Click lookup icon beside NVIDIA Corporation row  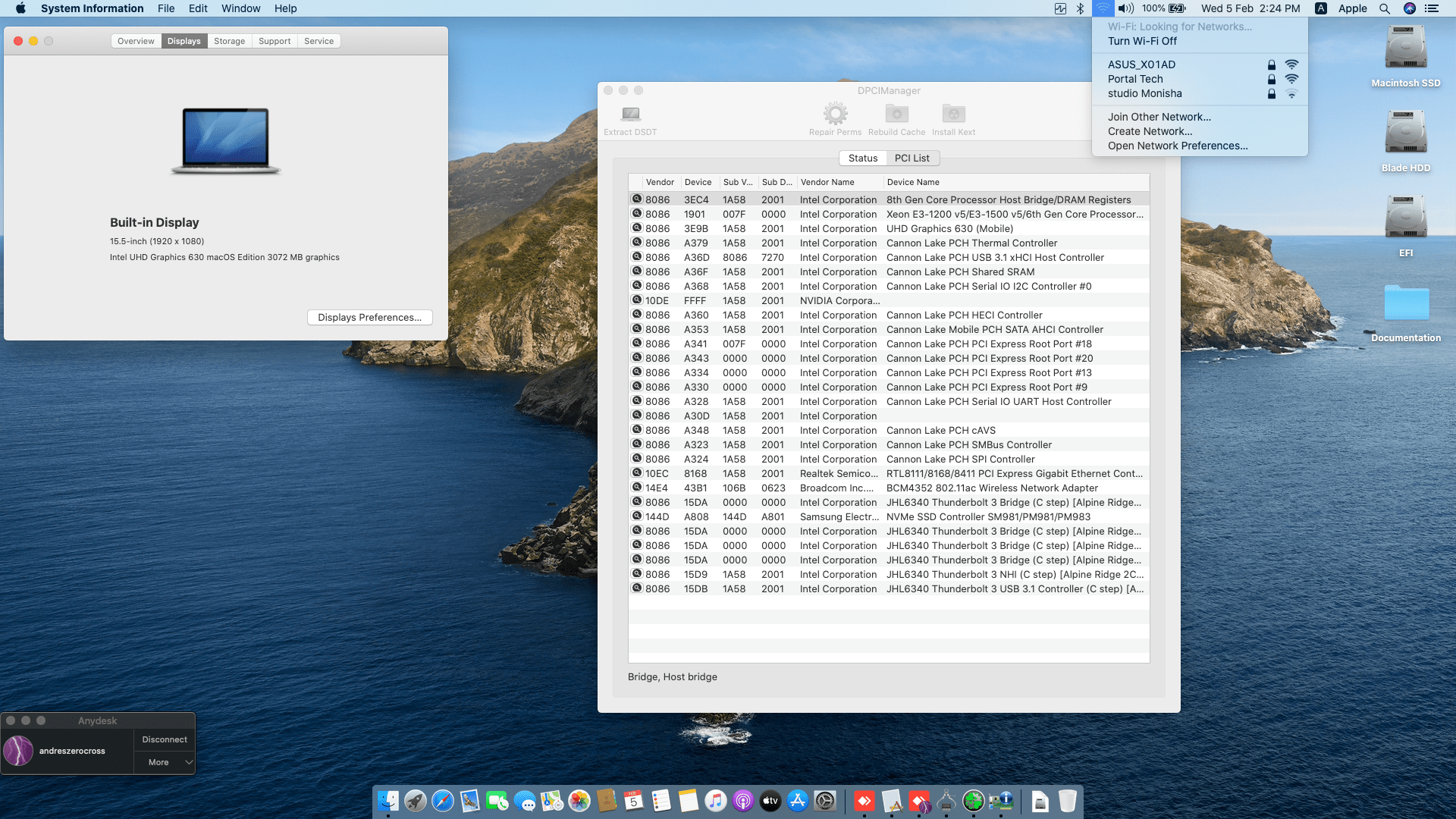pos(637,300)
